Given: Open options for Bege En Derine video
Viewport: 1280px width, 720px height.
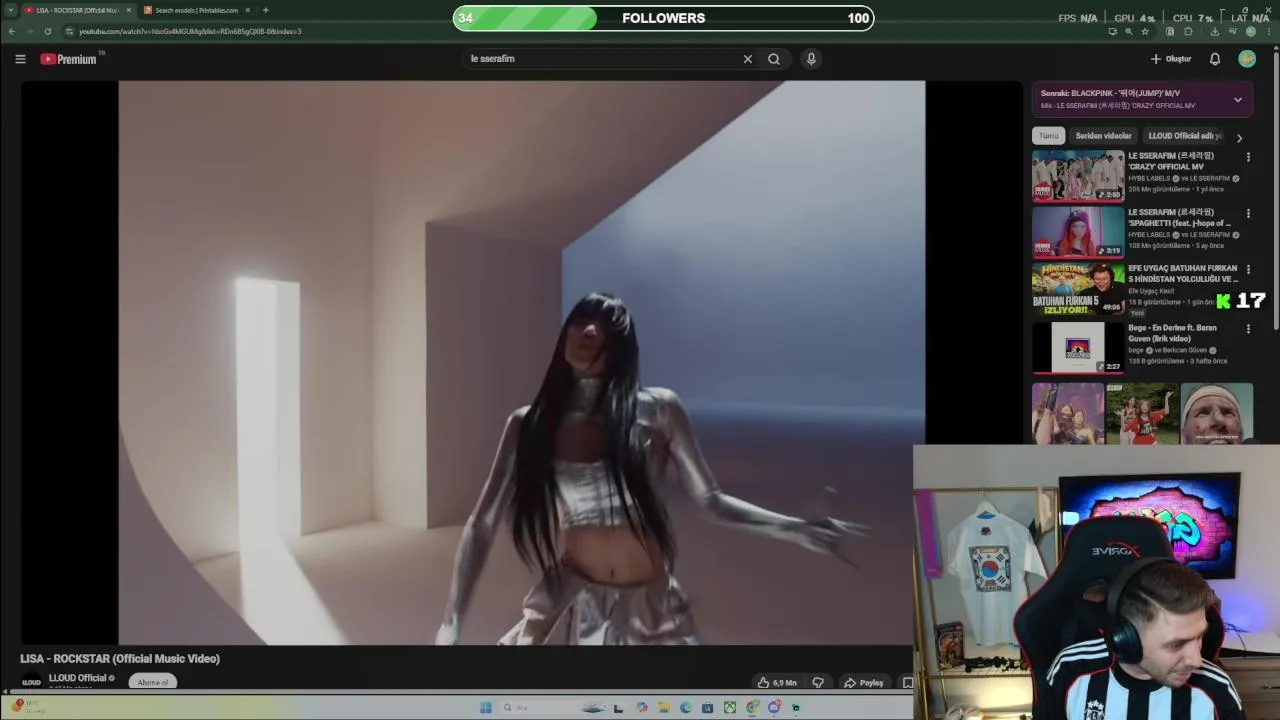Looking at the screenshot, I should (1248, 329).
